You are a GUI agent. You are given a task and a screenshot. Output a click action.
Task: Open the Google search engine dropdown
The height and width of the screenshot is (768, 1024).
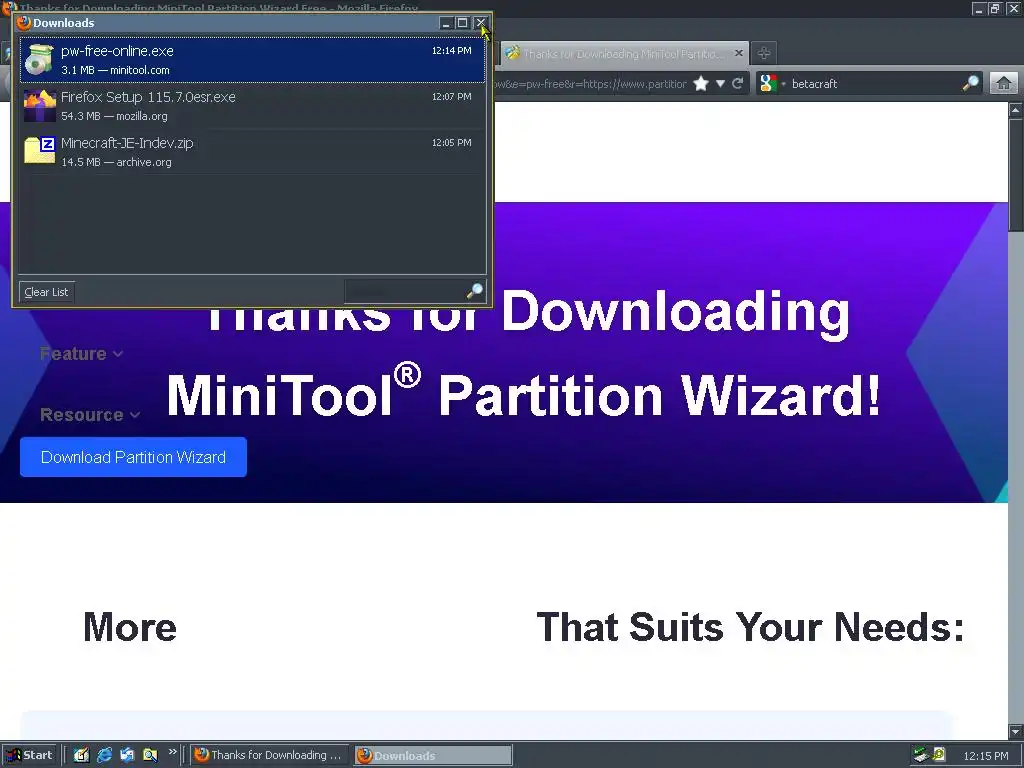[x=773, y=84]
